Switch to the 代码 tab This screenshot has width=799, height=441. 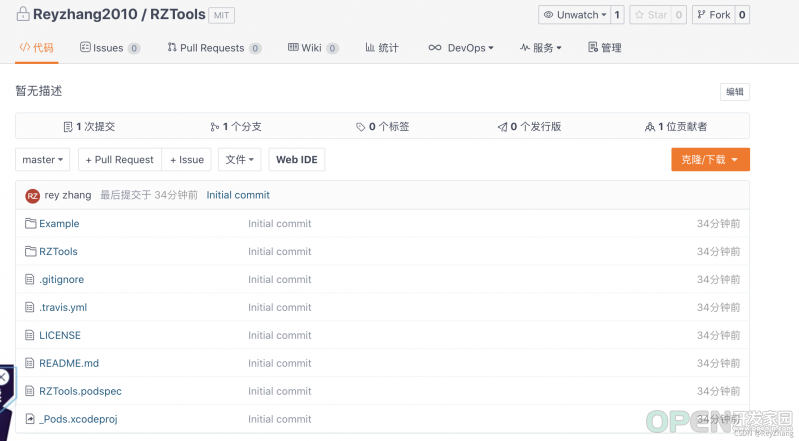(36, 48)
